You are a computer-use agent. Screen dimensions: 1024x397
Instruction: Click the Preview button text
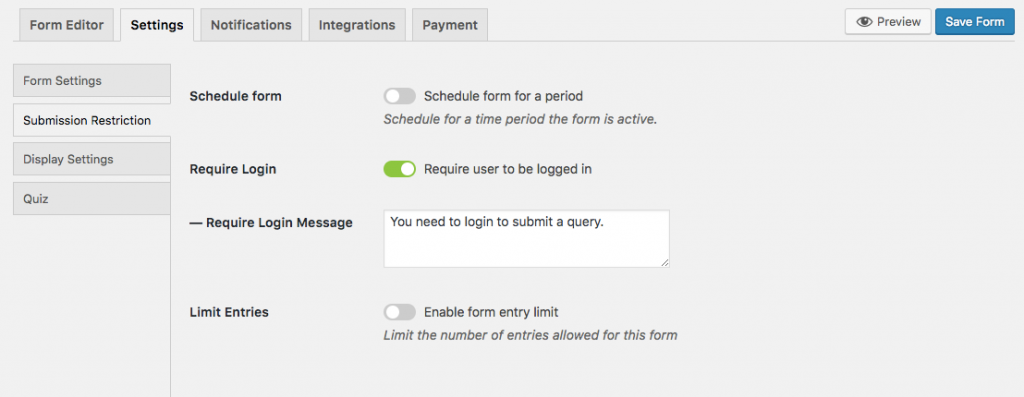(899, 22)
